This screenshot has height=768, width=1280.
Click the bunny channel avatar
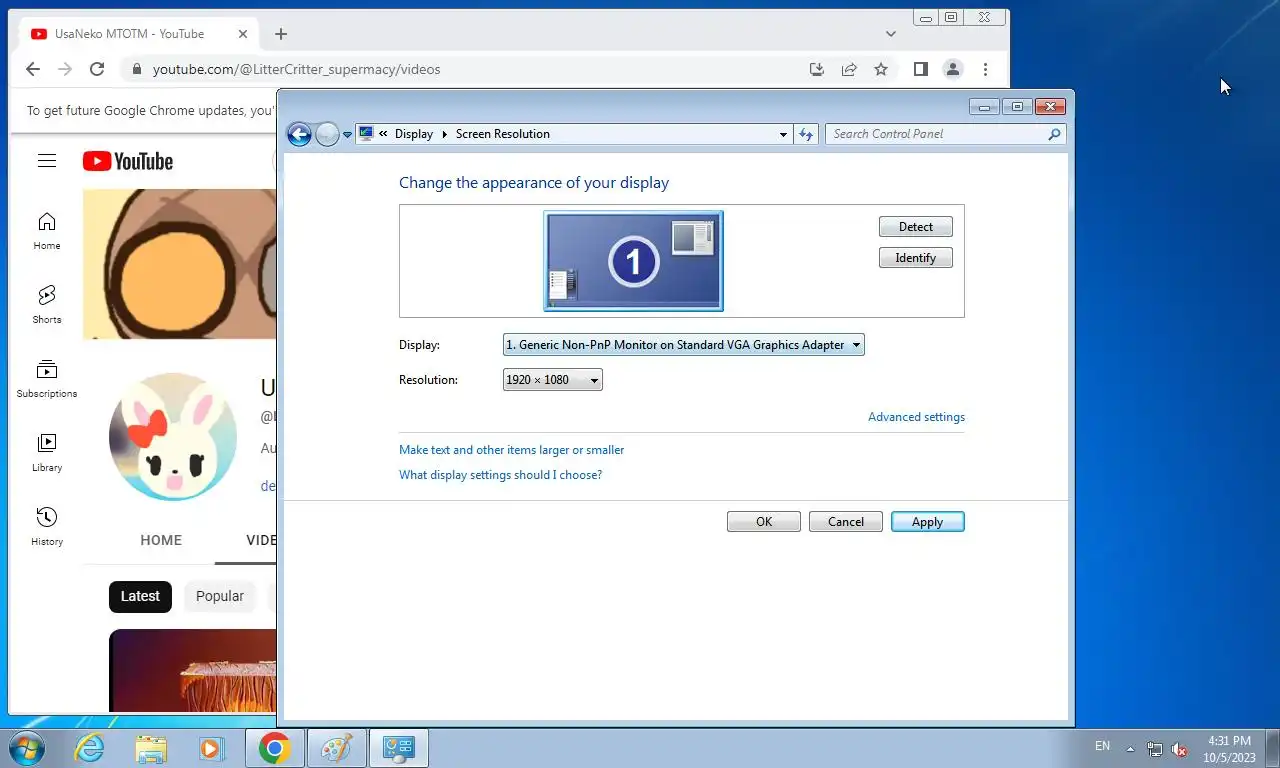pyautogui.click(x=173, y=437)
